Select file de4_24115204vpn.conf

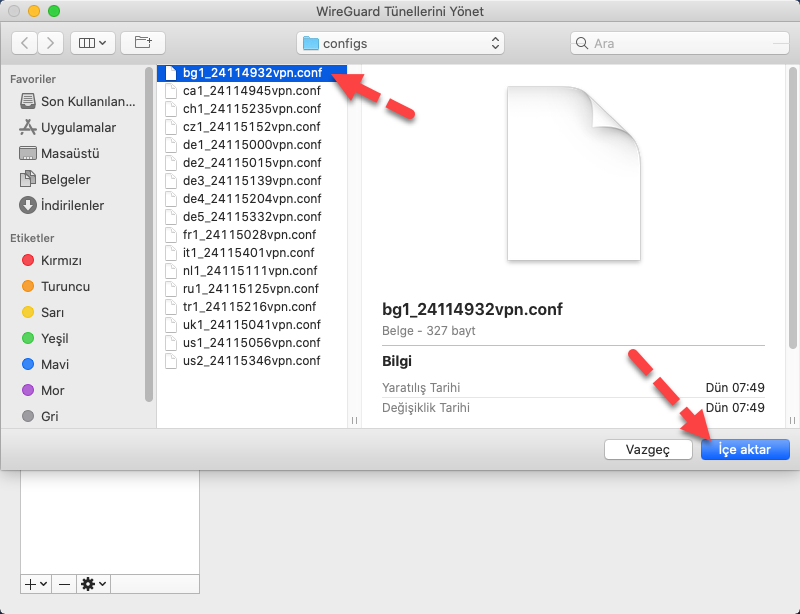coord(252,199)
